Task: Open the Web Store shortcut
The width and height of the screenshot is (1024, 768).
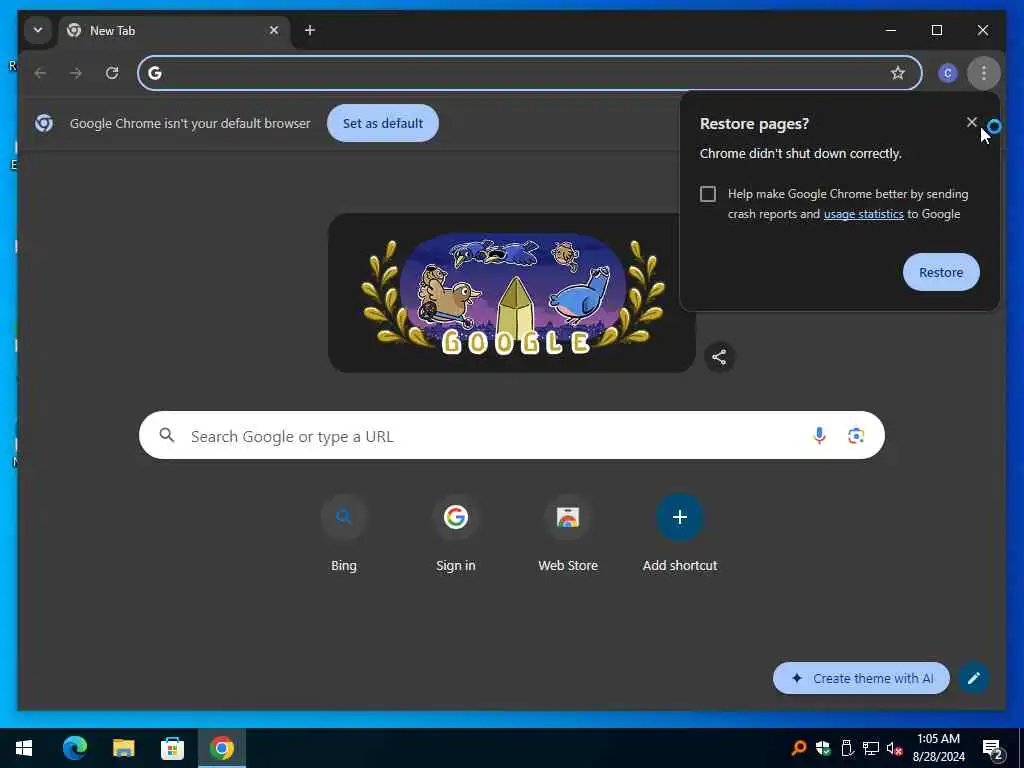Action: click(568, 534)
